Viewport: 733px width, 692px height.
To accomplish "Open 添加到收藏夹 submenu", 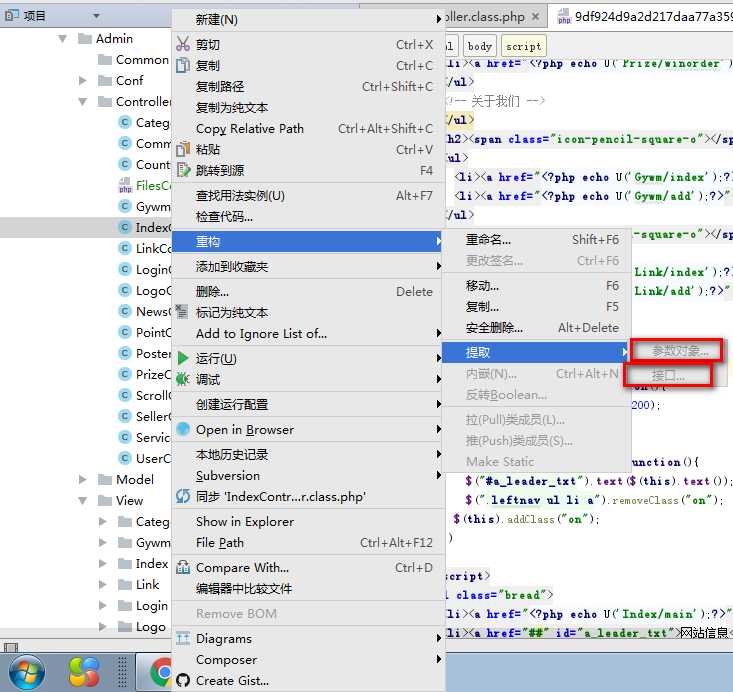I will click(x=308, y=267).
